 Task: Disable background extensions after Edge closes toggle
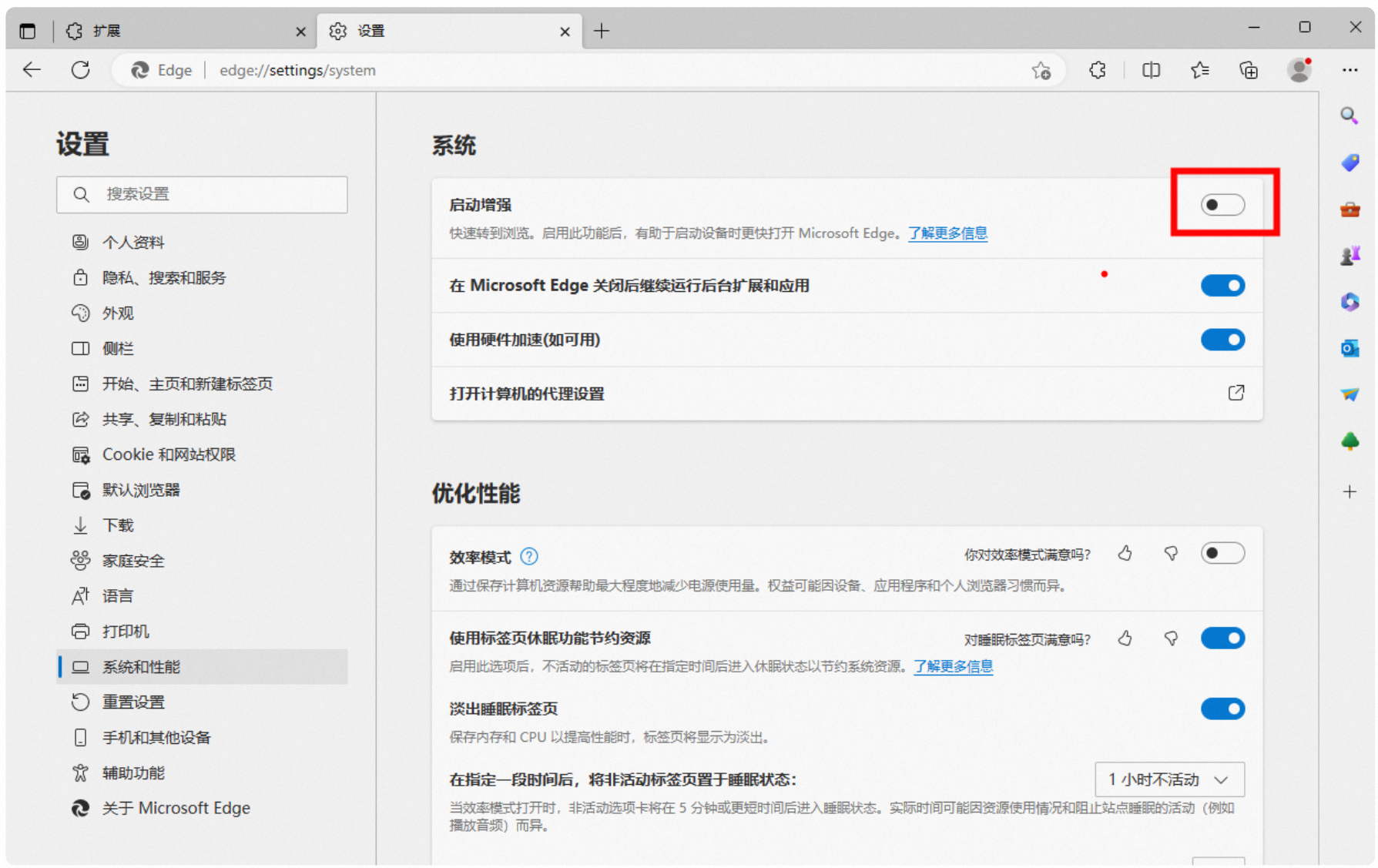click(x=1222, y=286)
